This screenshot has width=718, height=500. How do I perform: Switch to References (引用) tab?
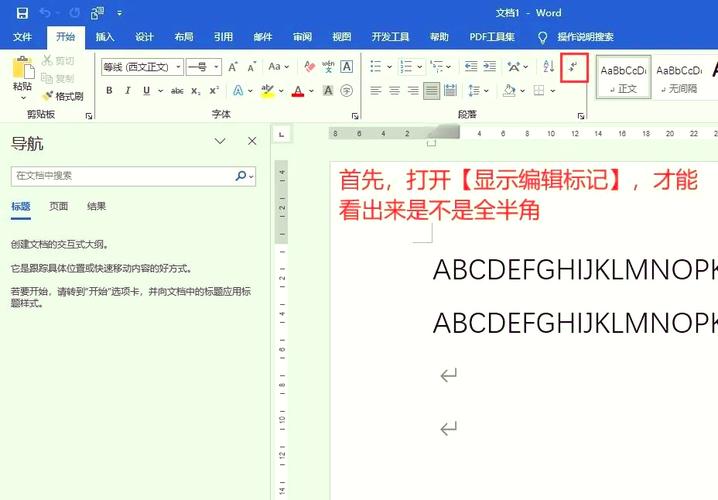(223, 37)
